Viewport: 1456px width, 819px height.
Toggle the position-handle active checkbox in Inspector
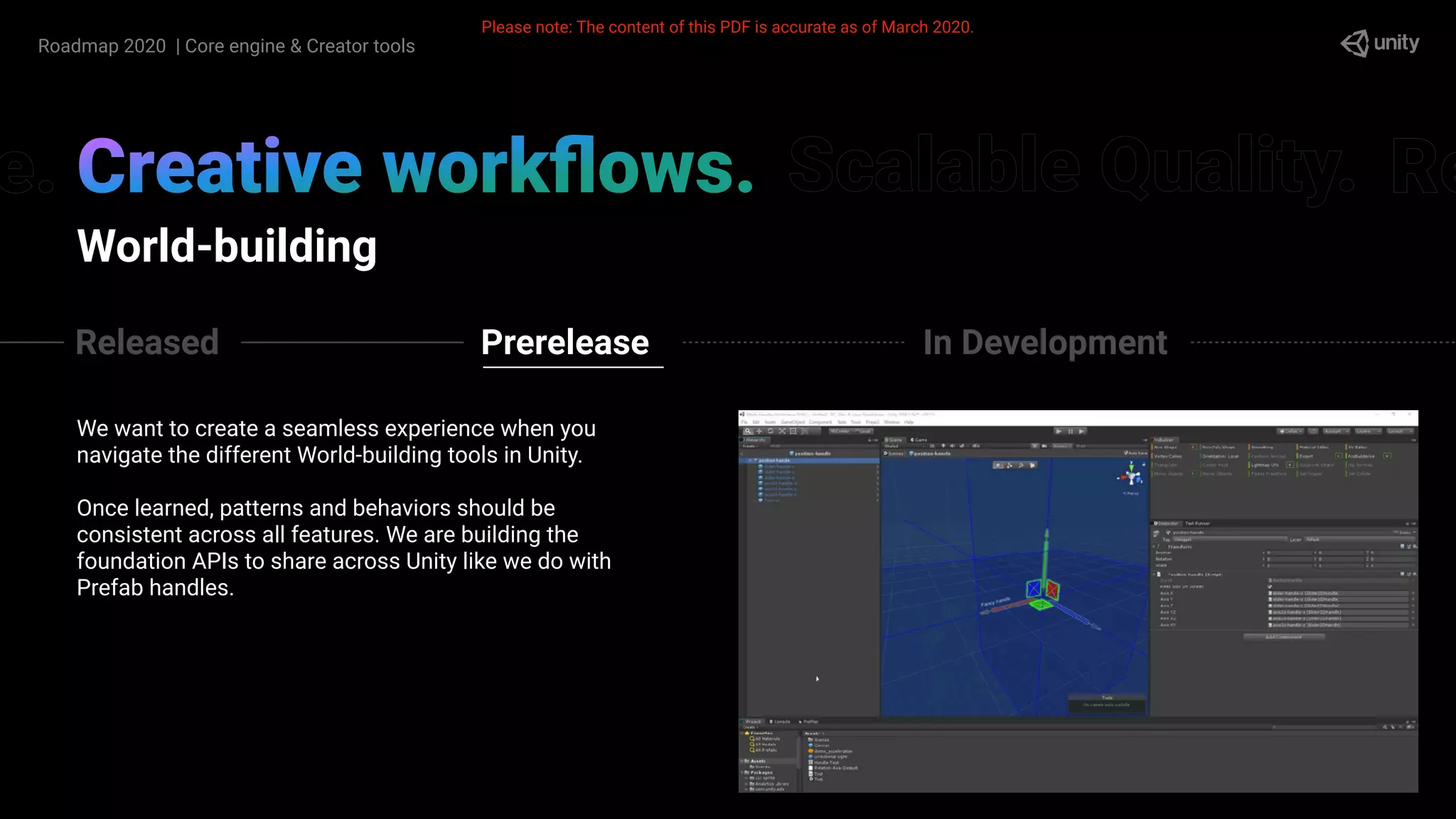coord(1168,532)
